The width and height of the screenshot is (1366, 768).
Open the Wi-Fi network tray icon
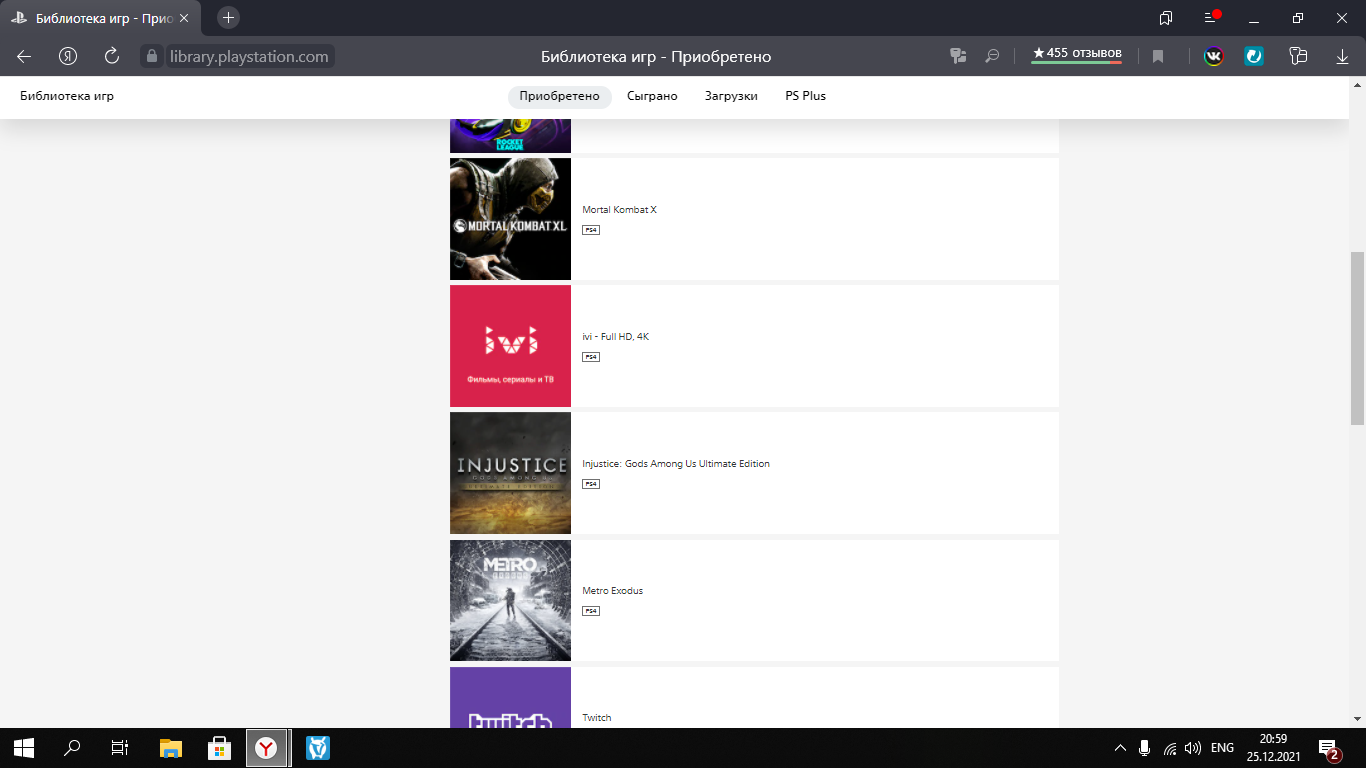tap(1169, 748)
